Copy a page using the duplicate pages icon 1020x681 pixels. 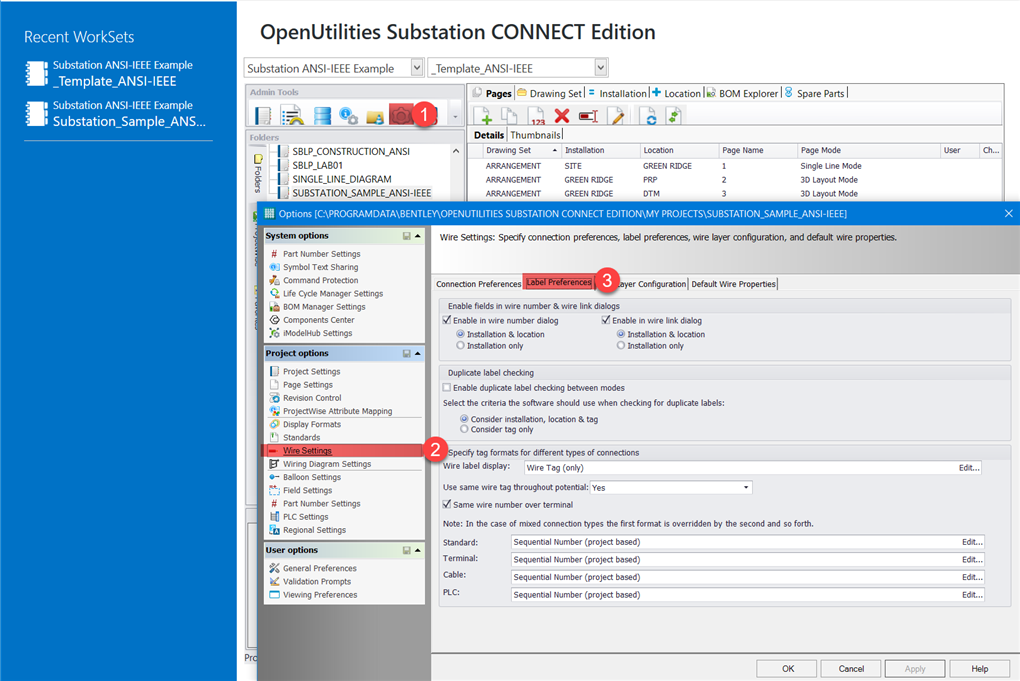click(x=510, y=117)
